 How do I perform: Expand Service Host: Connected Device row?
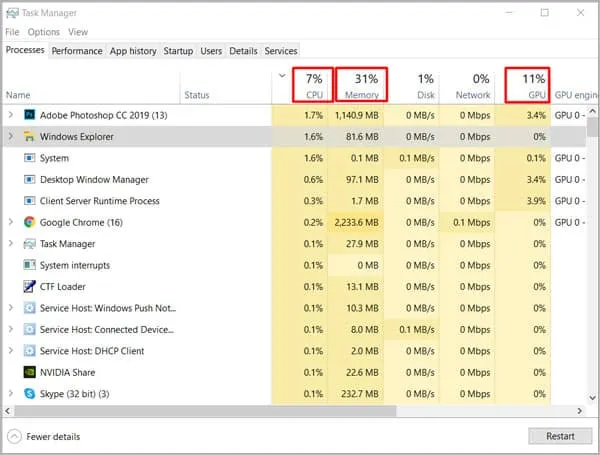pyautogui.click(x=11, y=329)
